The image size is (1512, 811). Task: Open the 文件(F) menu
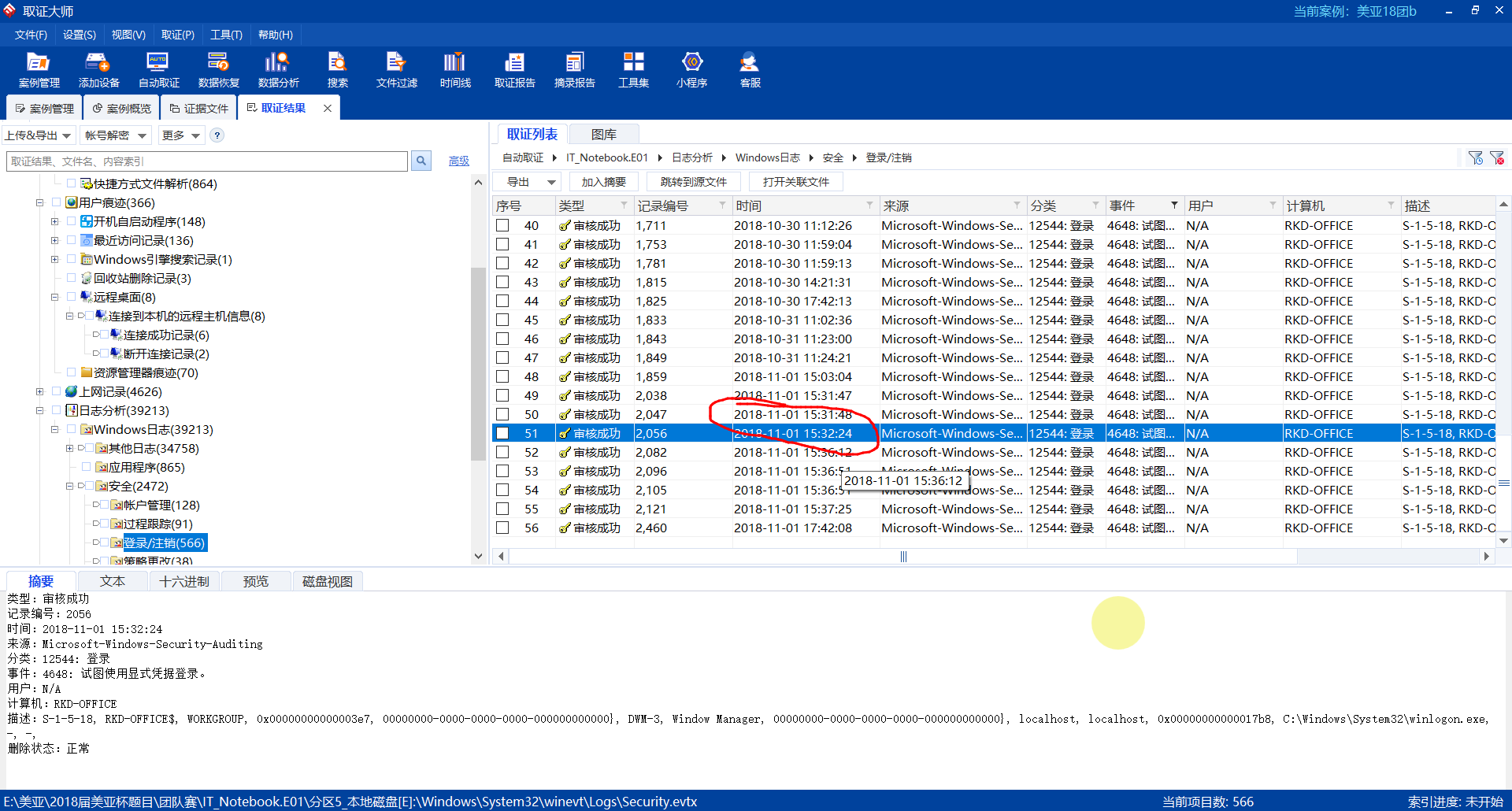coord(31,35)
